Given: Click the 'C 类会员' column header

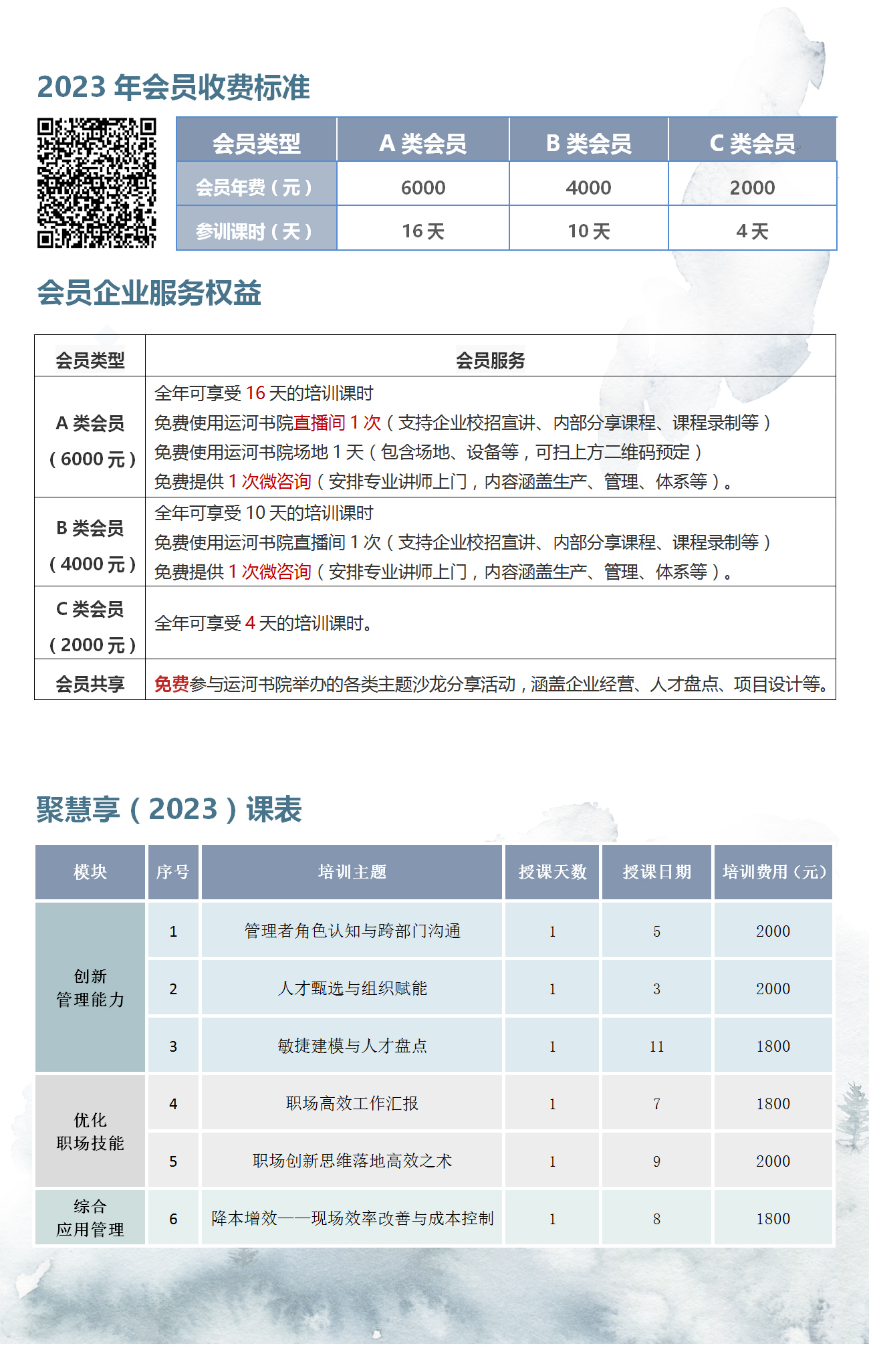Looking at the screenshot, I should [753, 143].
